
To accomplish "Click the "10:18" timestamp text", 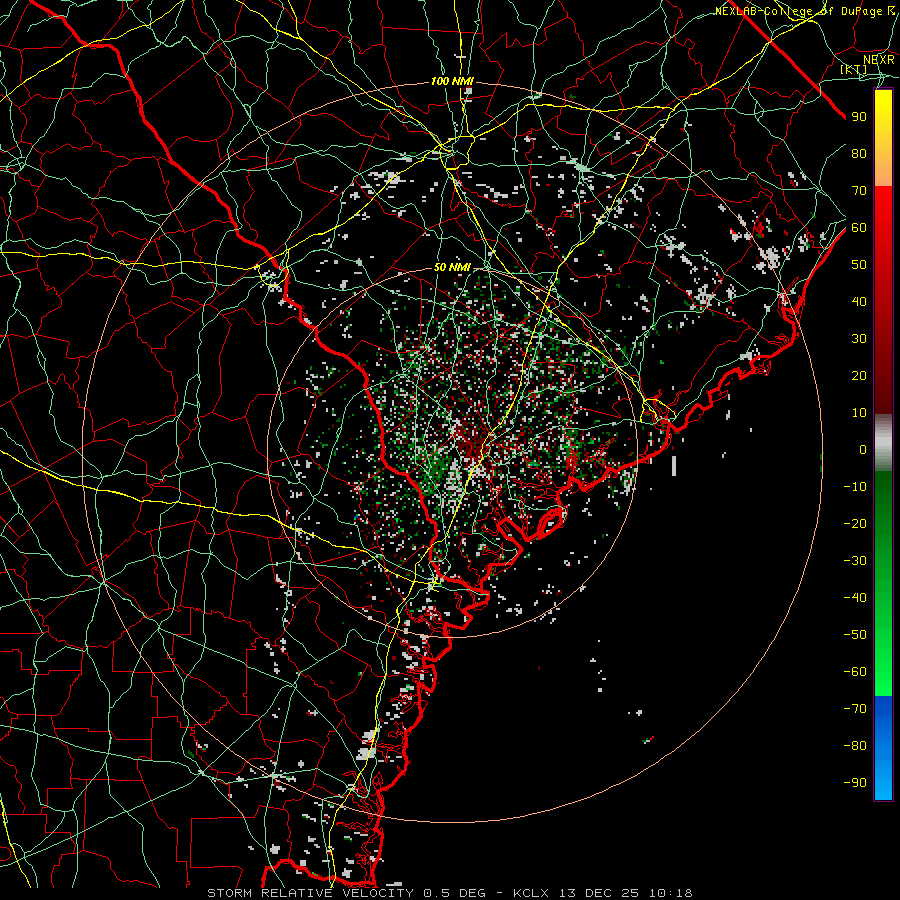I will pyautogui.click(x=670, y=893).
